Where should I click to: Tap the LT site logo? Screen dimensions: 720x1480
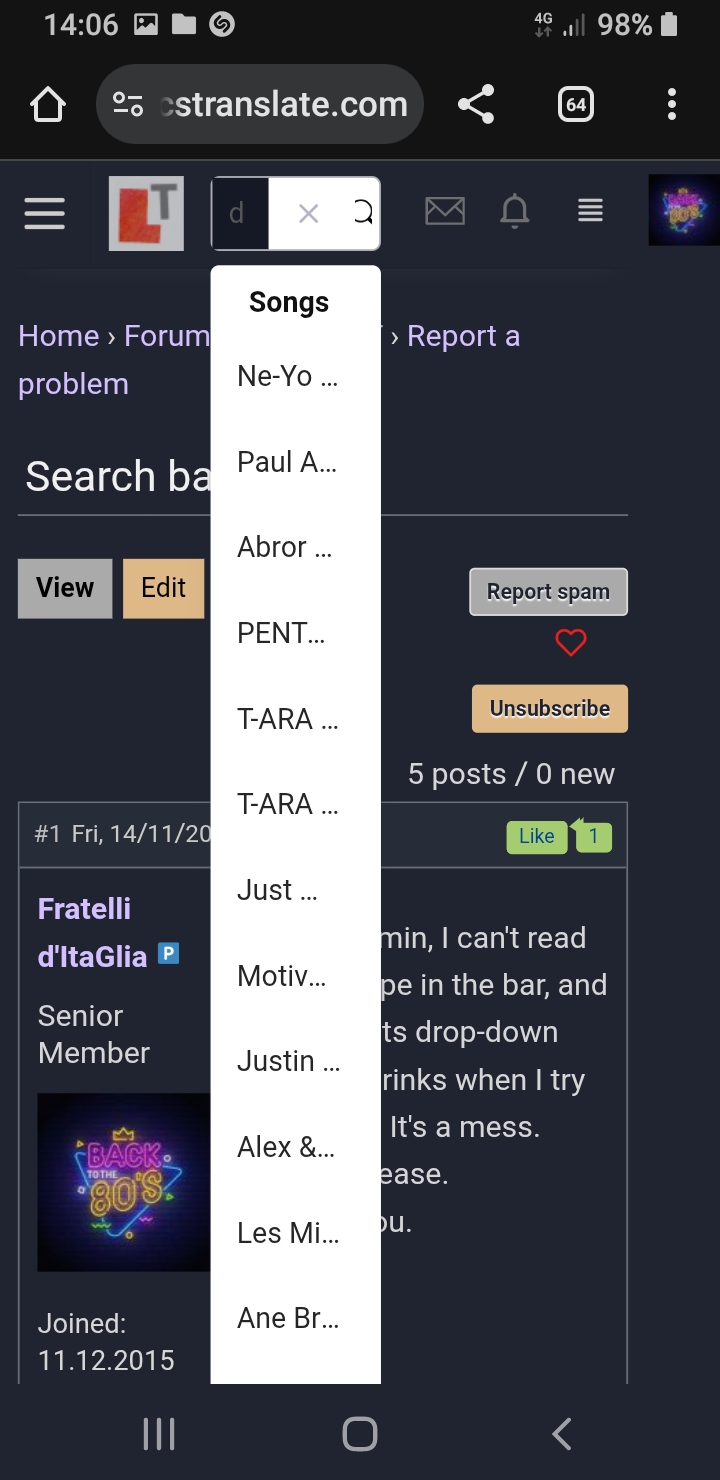(x=146, y=213)
